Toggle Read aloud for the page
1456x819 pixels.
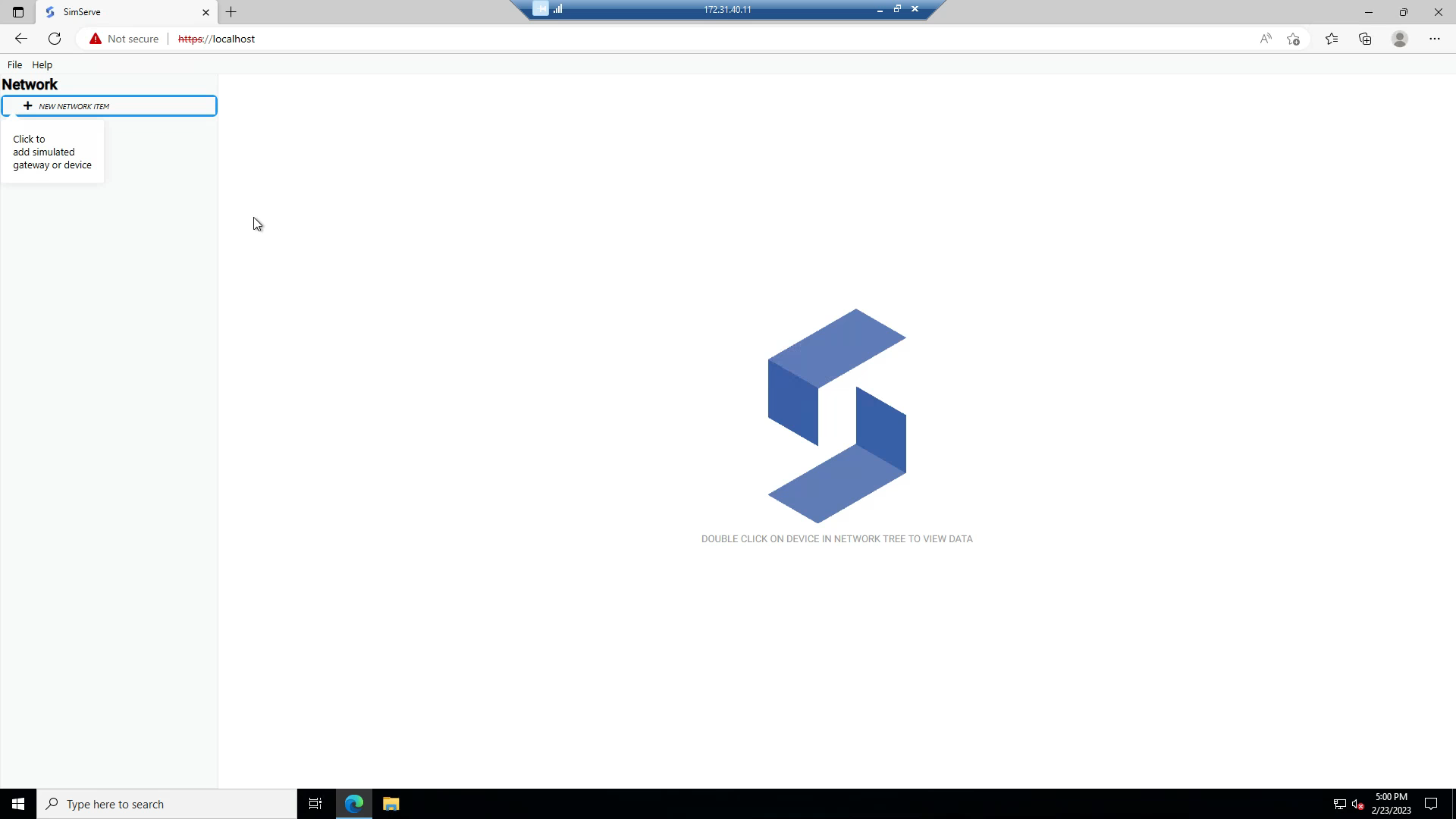(1266, 39)
